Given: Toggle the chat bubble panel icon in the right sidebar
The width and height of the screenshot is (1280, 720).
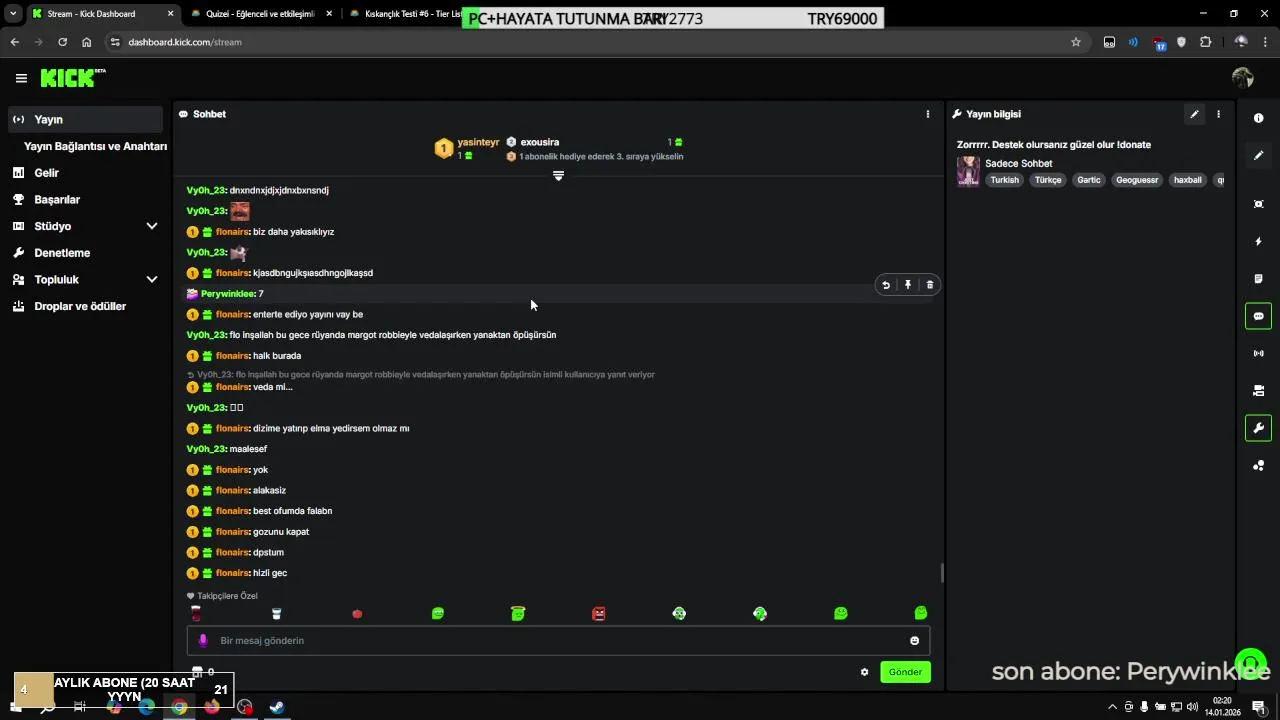Looking at the screenshot, I should click(x=1258, y=316).
